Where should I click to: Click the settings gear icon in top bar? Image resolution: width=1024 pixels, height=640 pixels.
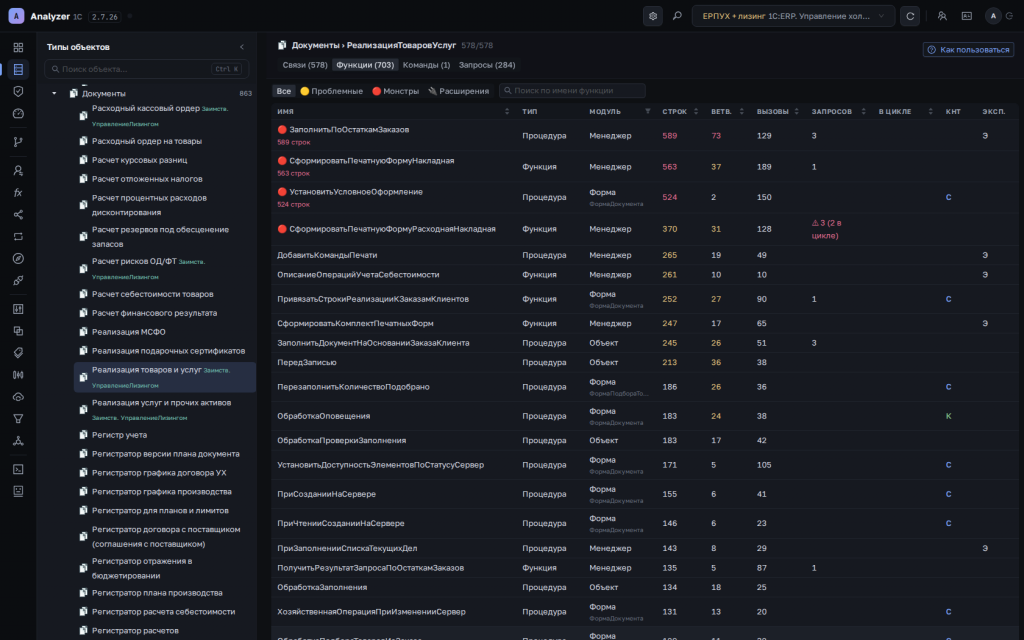click(x=652, y=16)
